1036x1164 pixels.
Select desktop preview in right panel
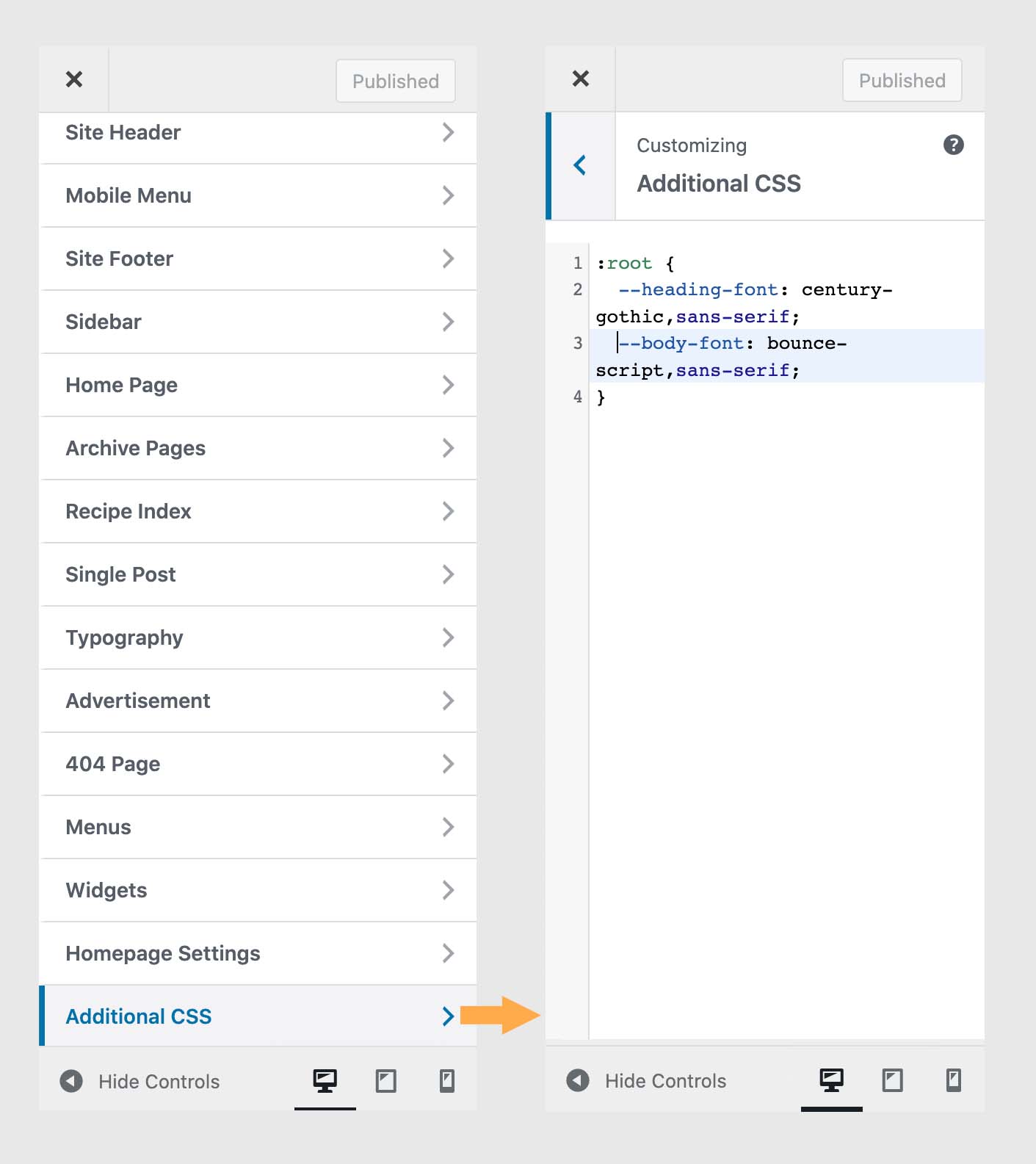(x=831, y=1080)
